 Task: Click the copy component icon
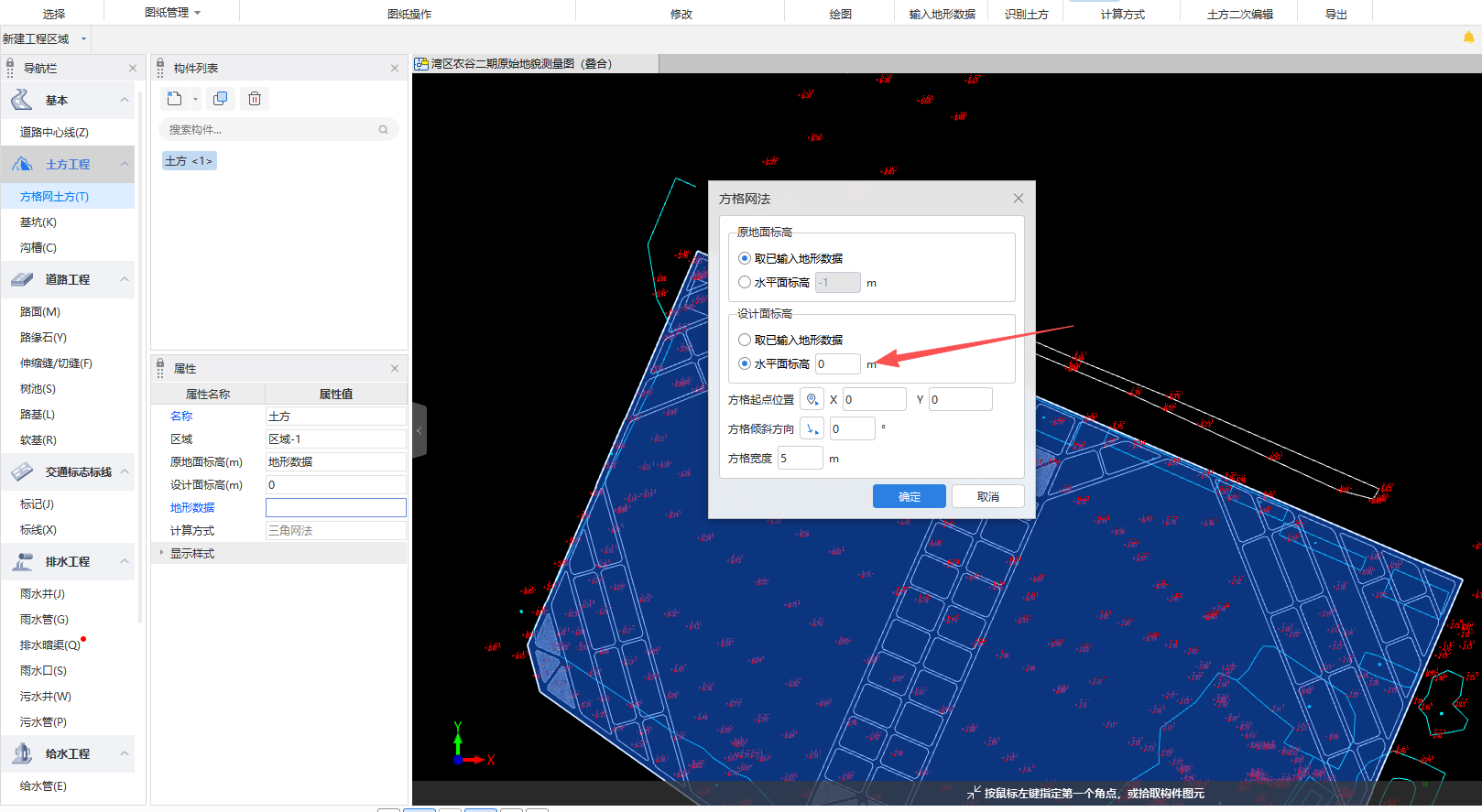[220, 99]
